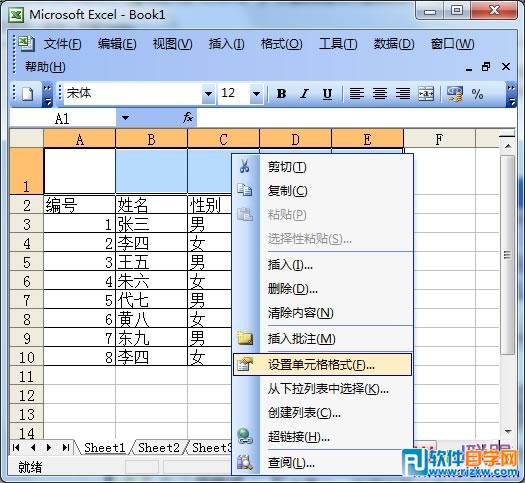525x483 pixels.
Task: Open the 窗口(W) menu
Action: point(452,44)
